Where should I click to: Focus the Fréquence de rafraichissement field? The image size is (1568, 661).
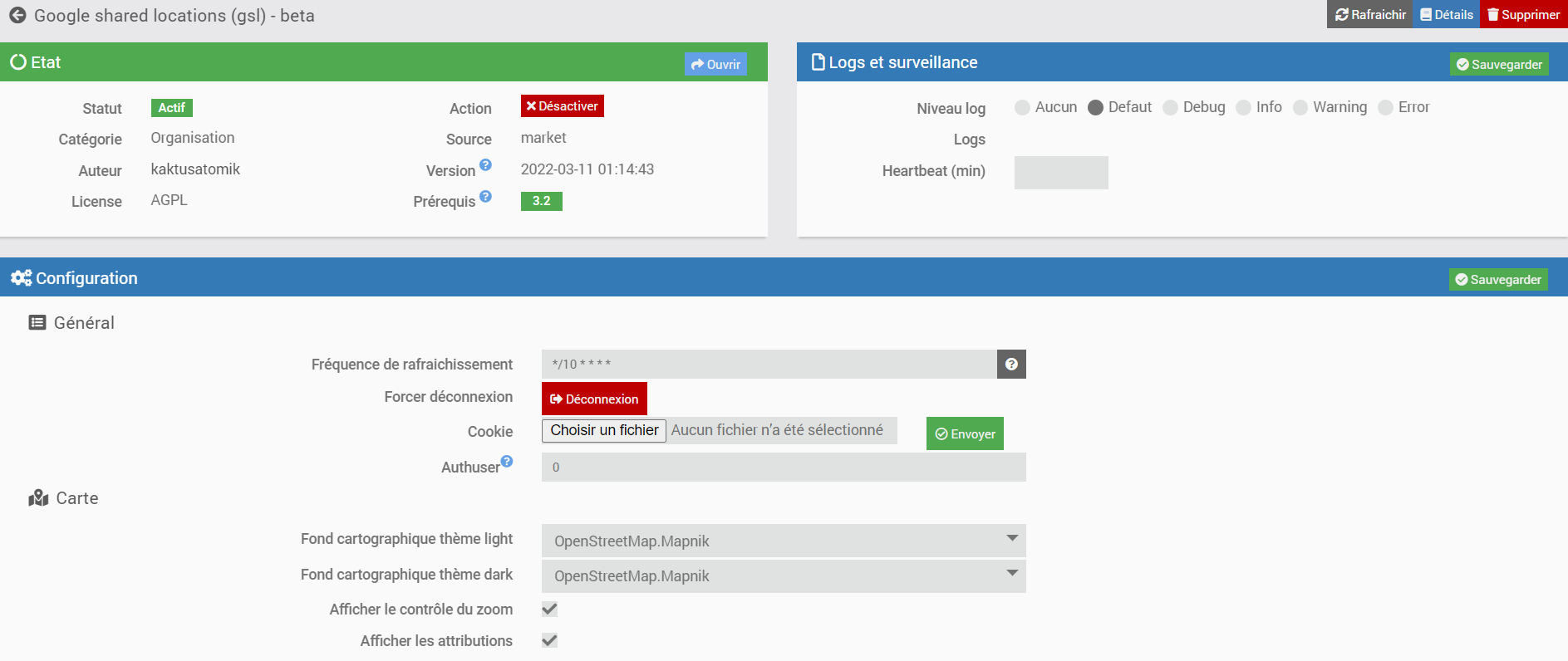click(769, 365)
